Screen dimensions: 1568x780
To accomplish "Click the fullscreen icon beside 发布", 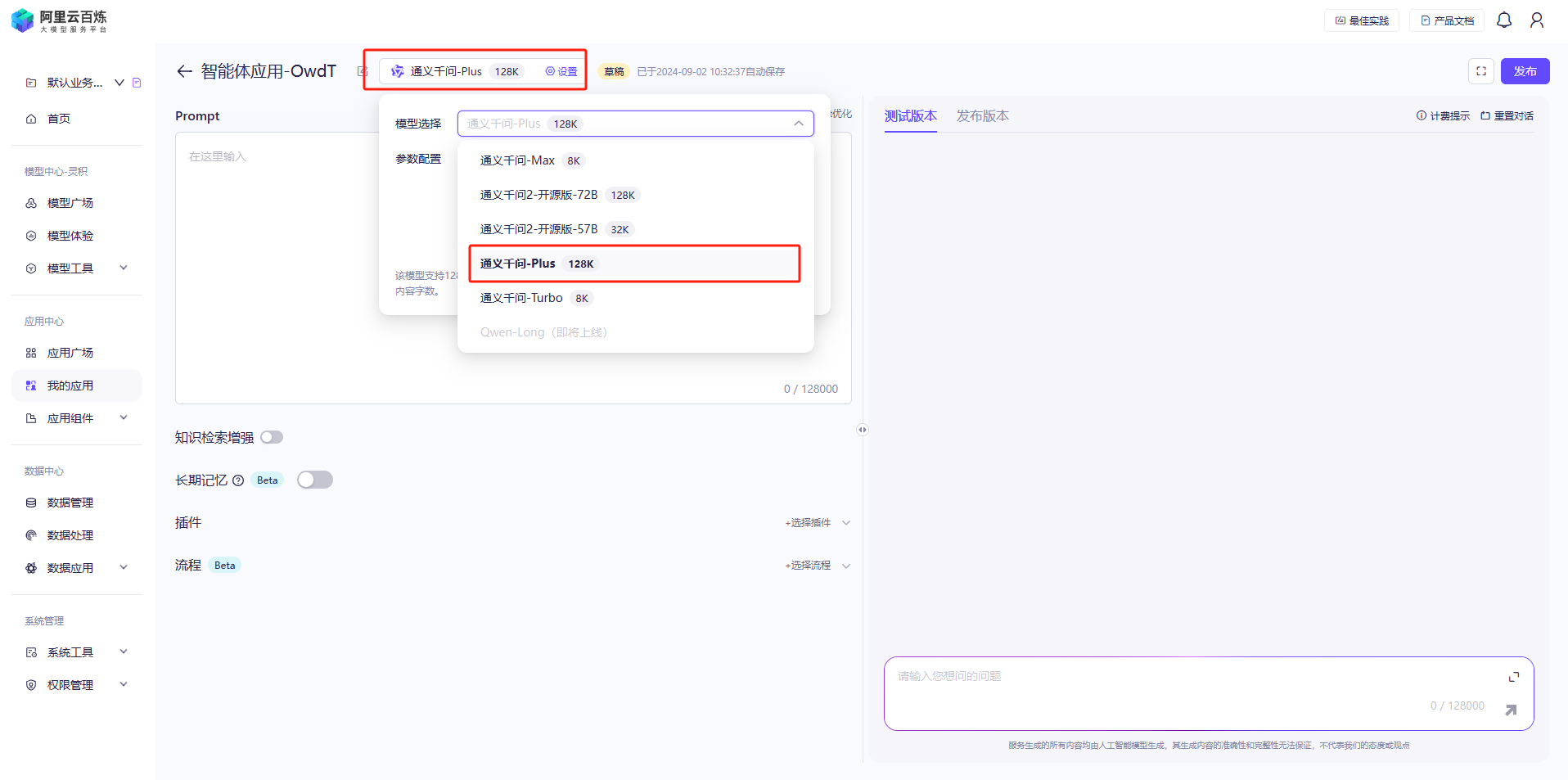I will pos(1480,71).
